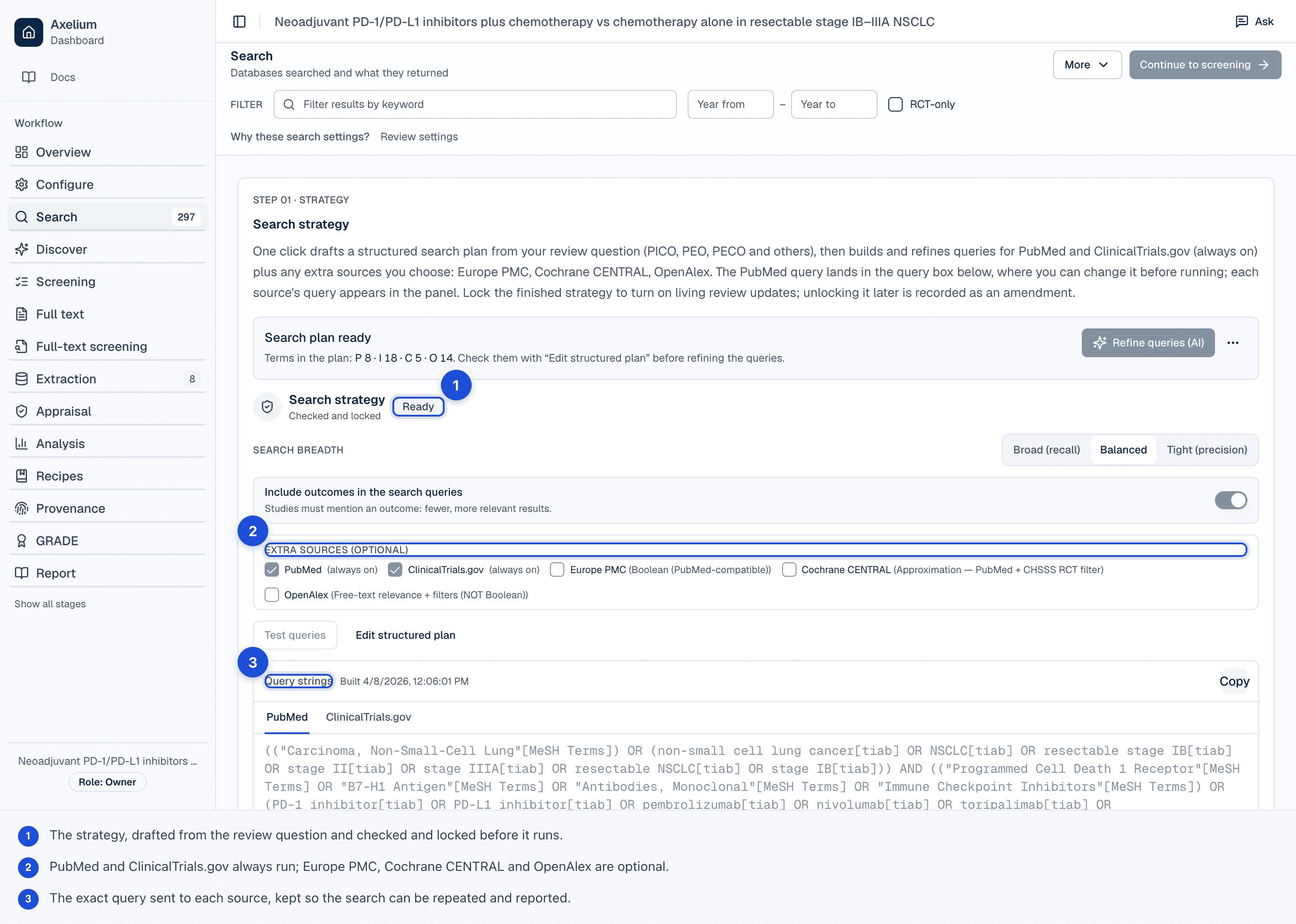Screen dimensions: 1296x924
Task: Open the Ask chat icon
Action: point(1242,22)
